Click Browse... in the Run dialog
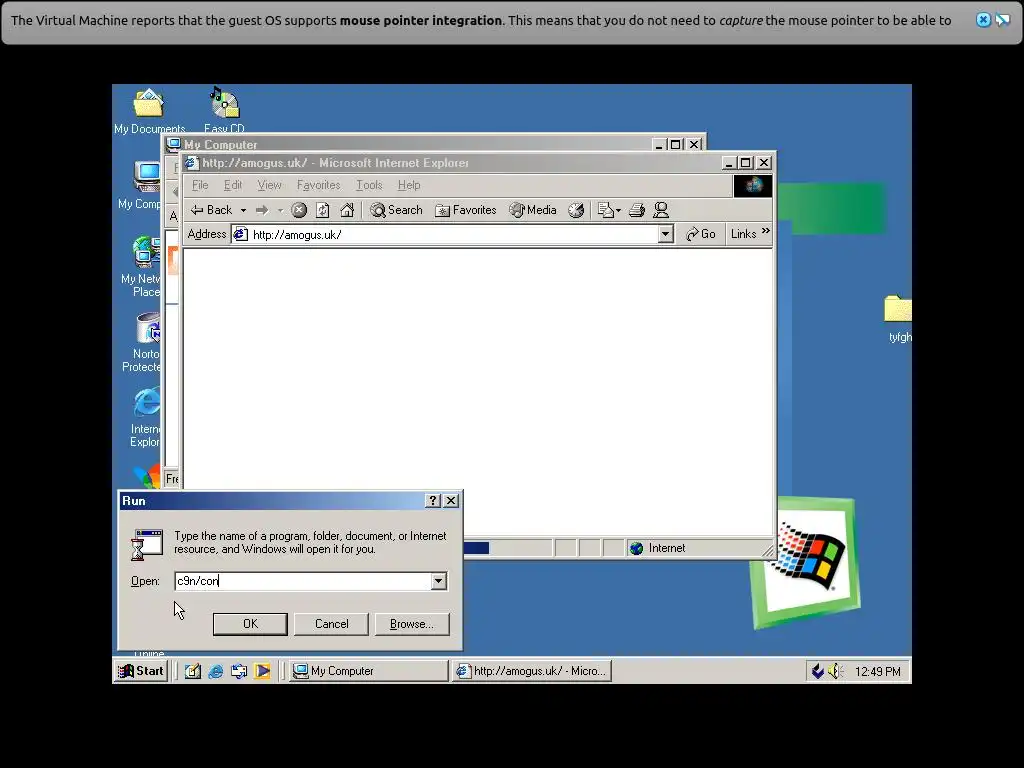Screen dimensions: 1024x768 coord(412,624)
